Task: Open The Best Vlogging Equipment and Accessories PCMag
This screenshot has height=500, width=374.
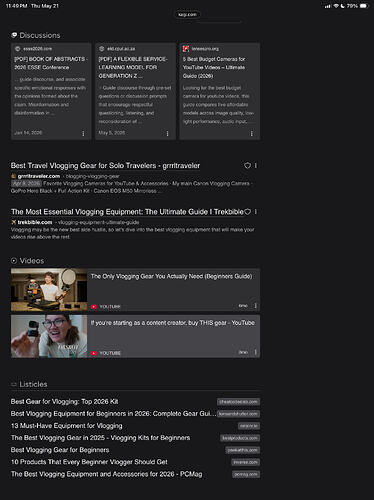Action: coord(106,474)
